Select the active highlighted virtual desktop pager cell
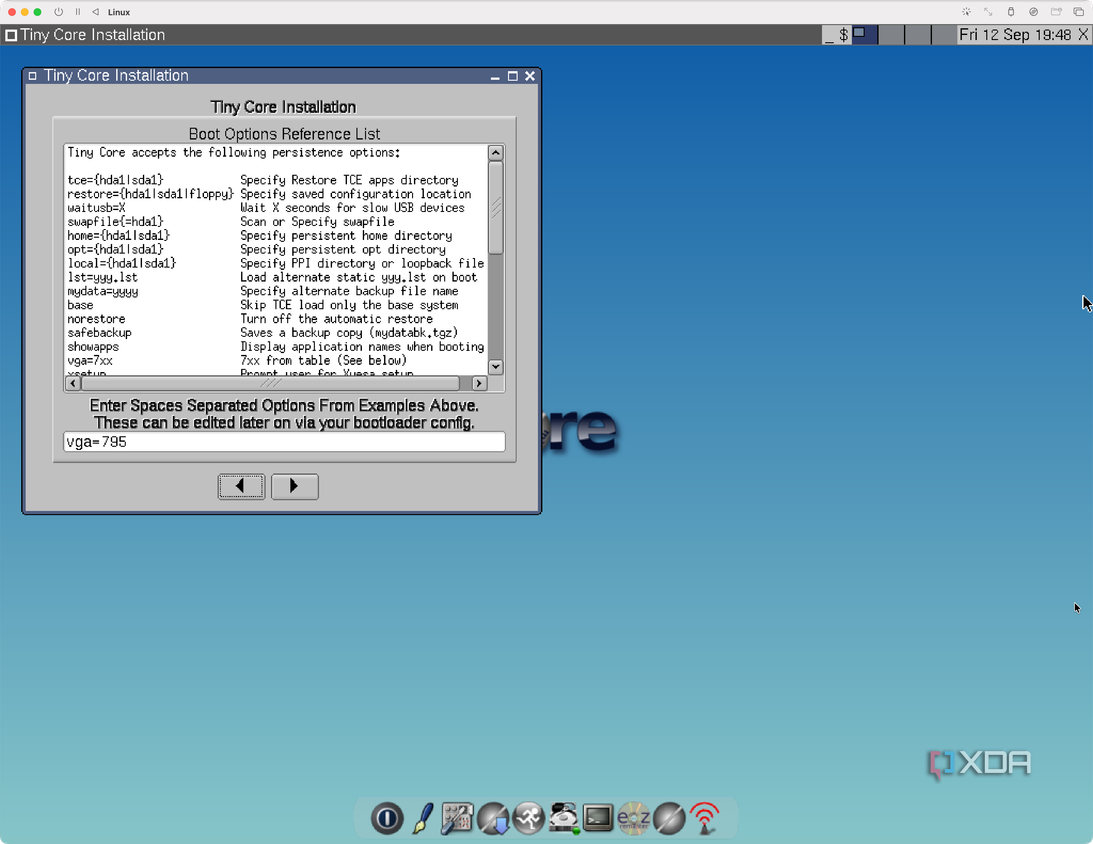 coord(864,35)
